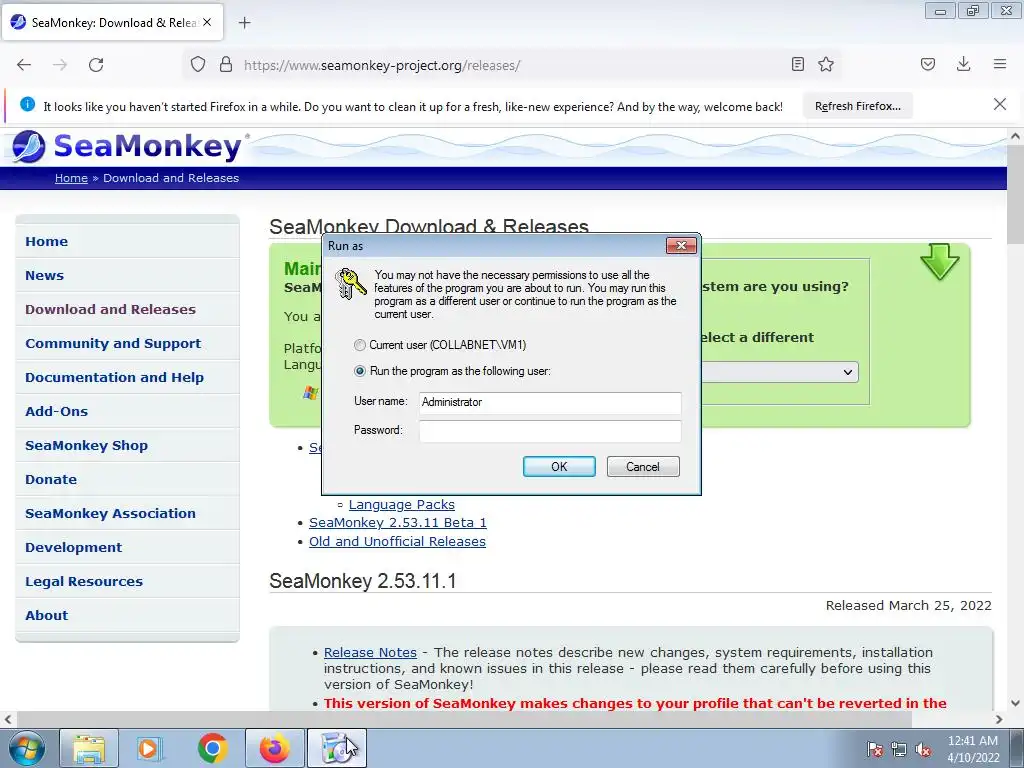This screenshot has width=1024, height=768.
Task: Follow the Home breadcrumb link
Action: [x=71, y=178]
